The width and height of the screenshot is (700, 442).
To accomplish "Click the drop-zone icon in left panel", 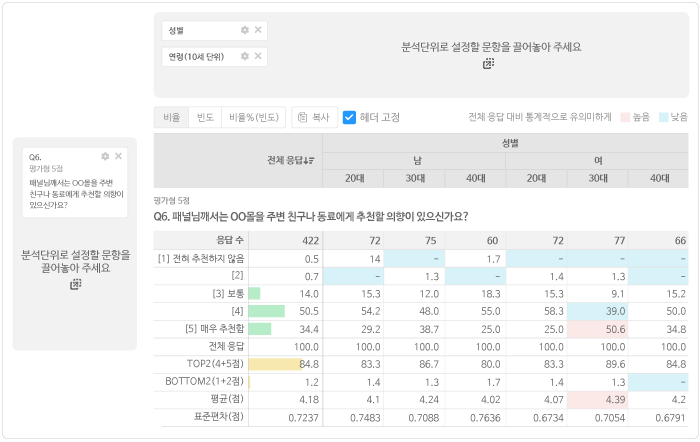I will [x=75, y=284].
